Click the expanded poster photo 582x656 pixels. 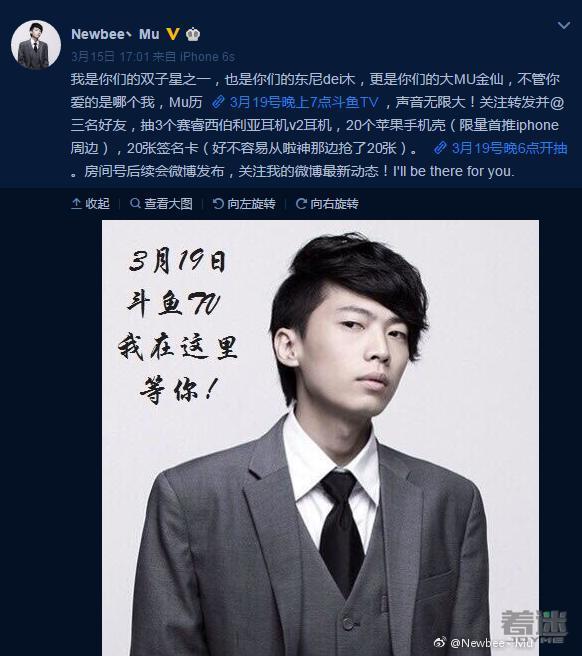coord(320,438)
